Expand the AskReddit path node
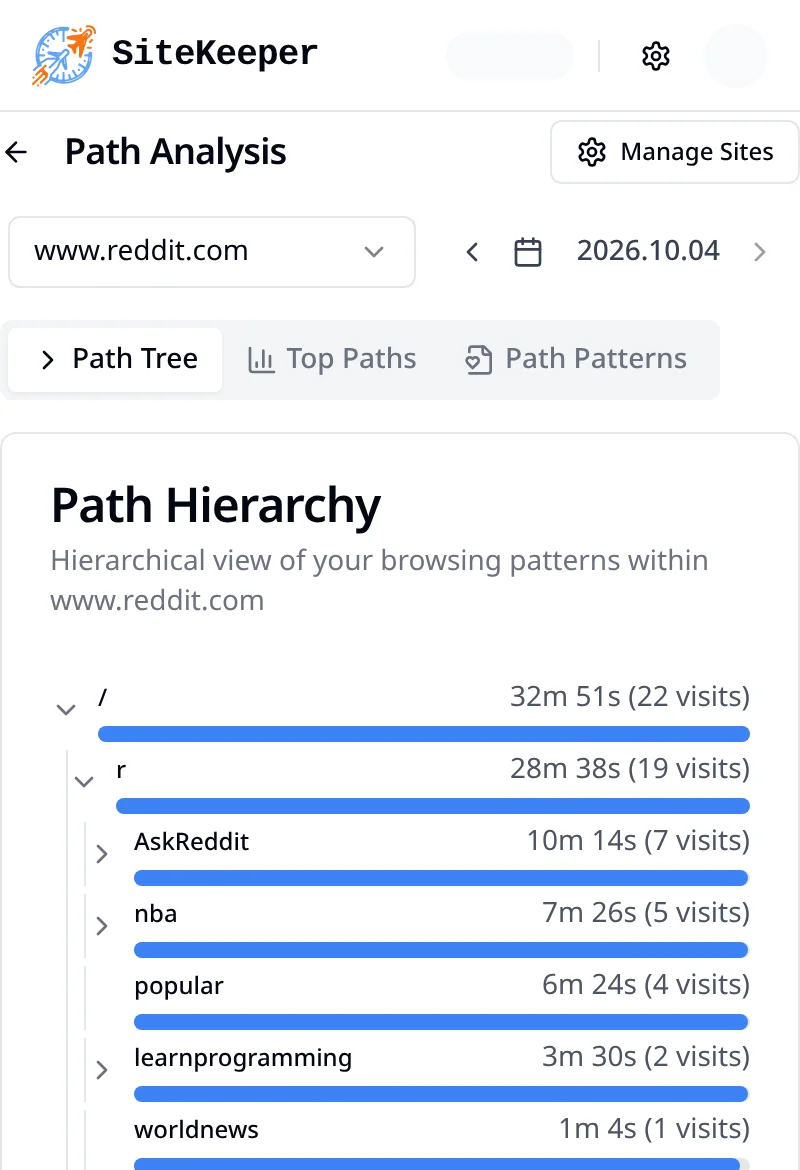The width and height of the screenshot is (800, 1170). [102, 854]
